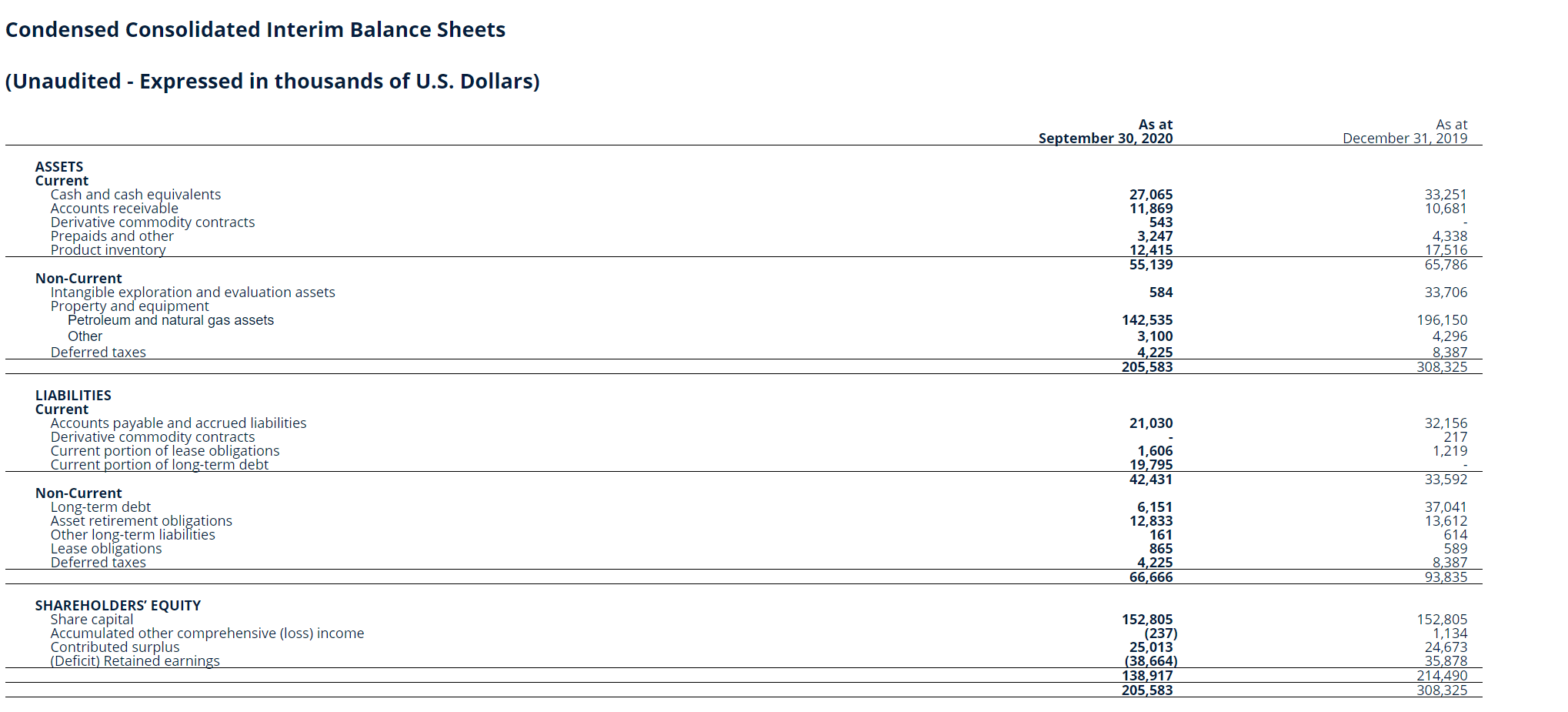
Task: Click the 55,139 current assets total
Action: click(1151, 265)
